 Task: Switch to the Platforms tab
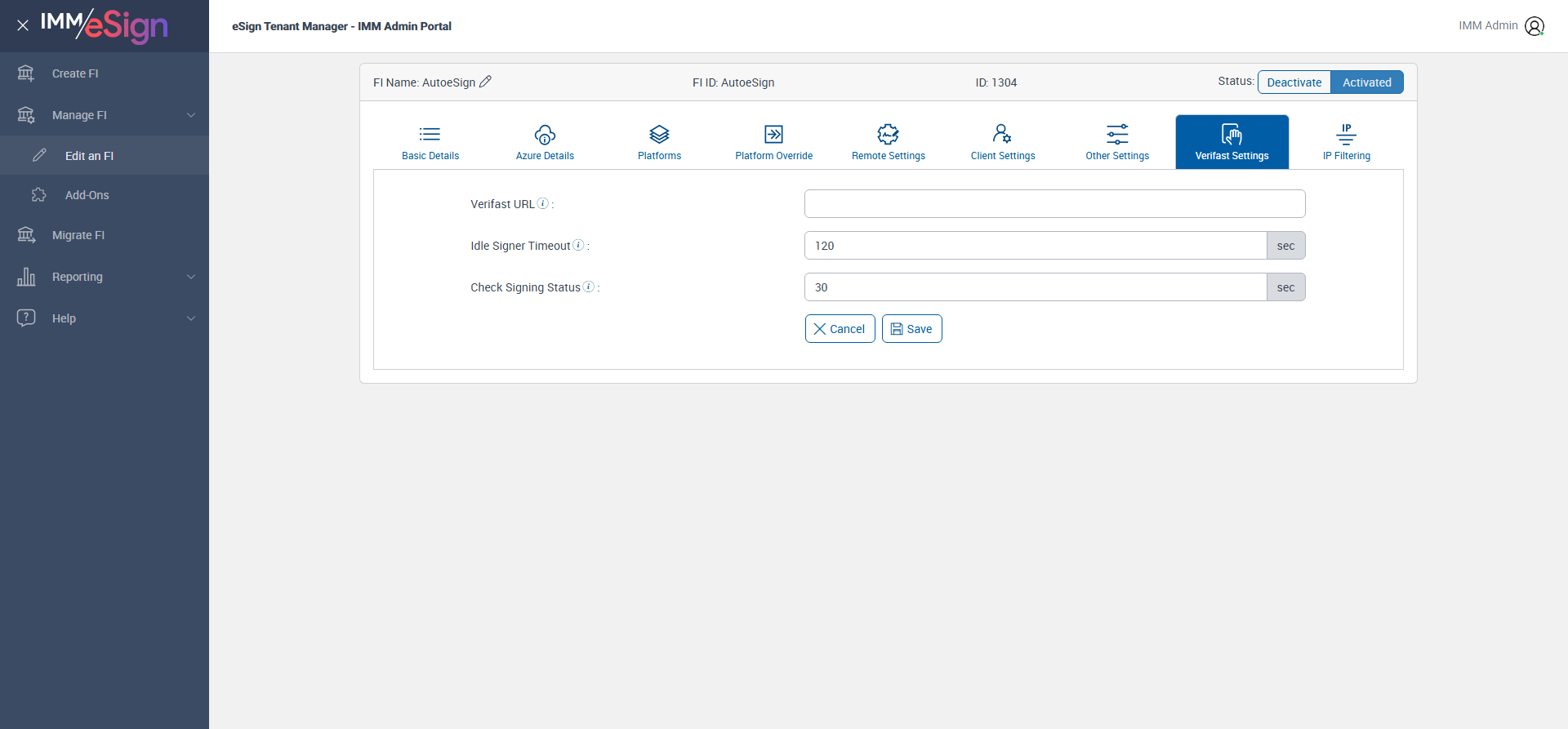click(x=659, y=142)
